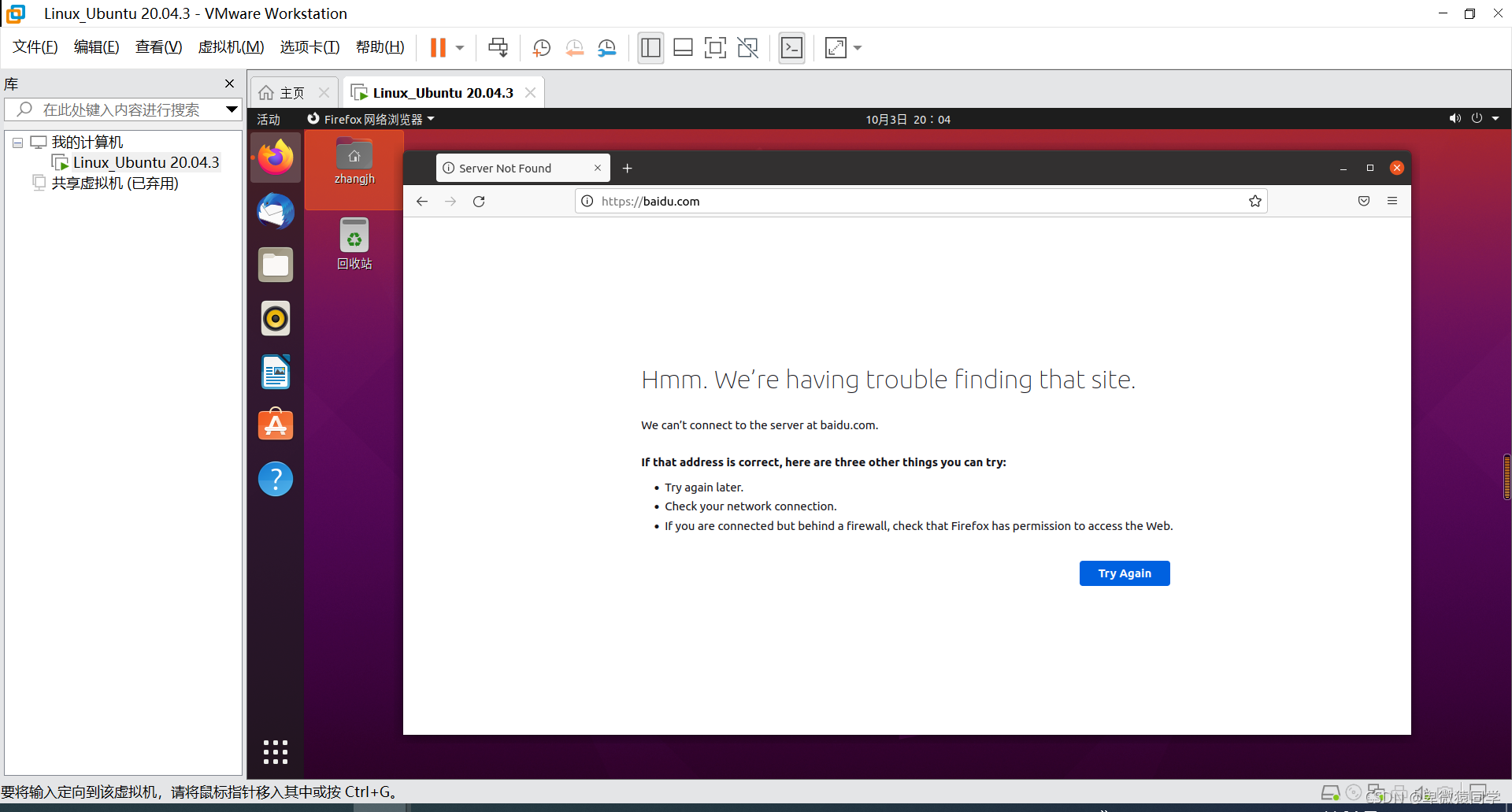Expand the power options dropdown arrow
This screenshot has width=1512, height=812.
pyautogui.click(x=460, y=48)
